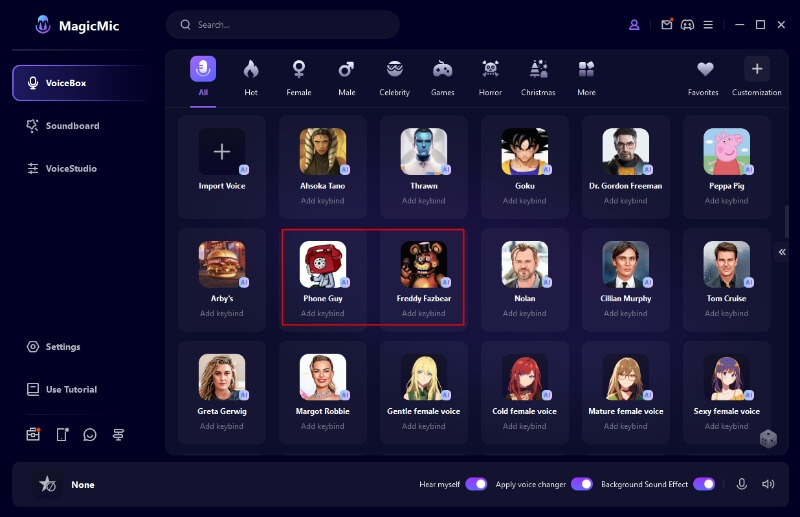Open Use Tutorial in the sidebar
800x517 pixels.
coord(62,389)
